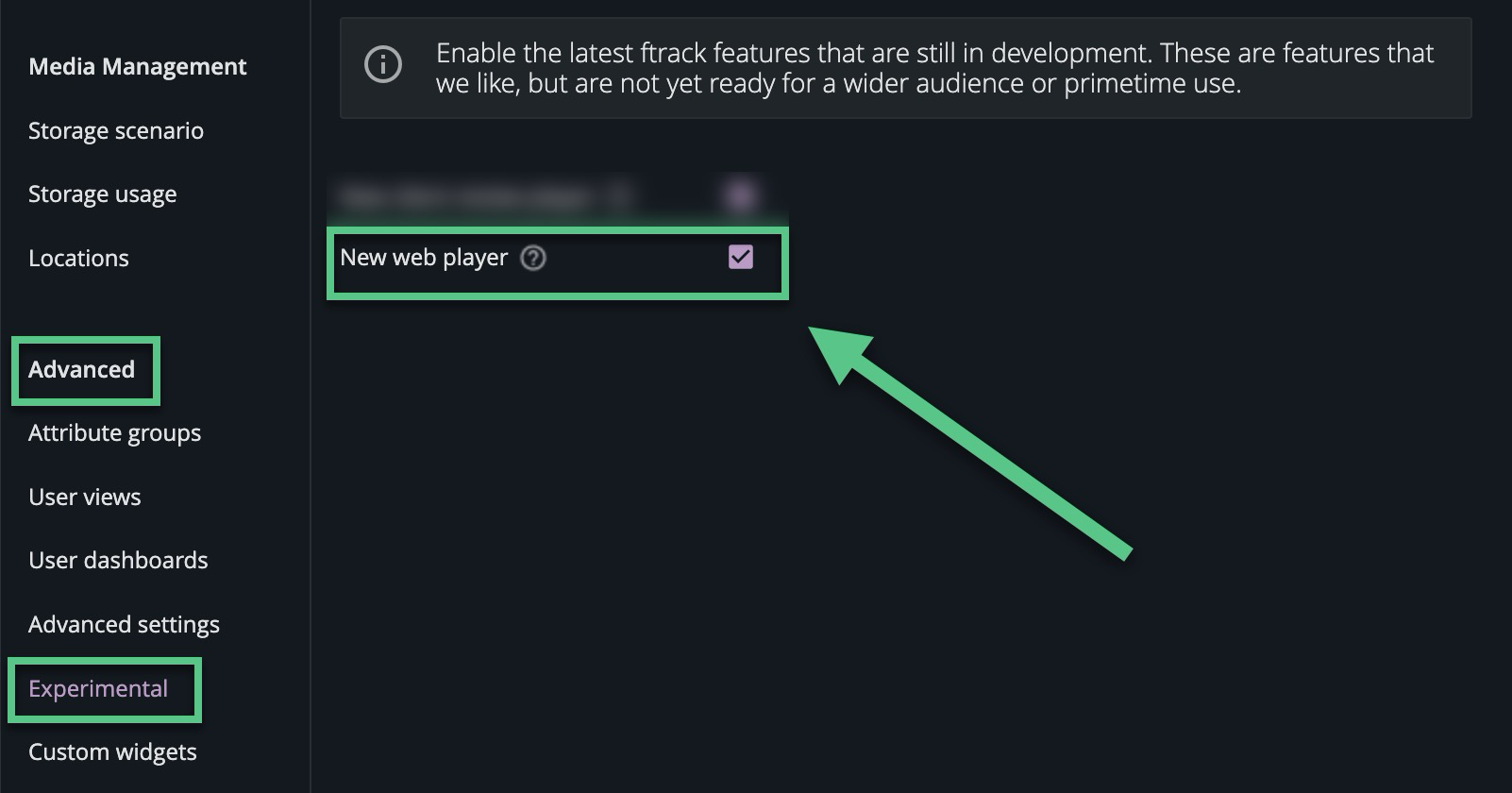Go to Advanced settings in sidebar
Screen dimensions: 1512x793
click(x=124, y=624)
